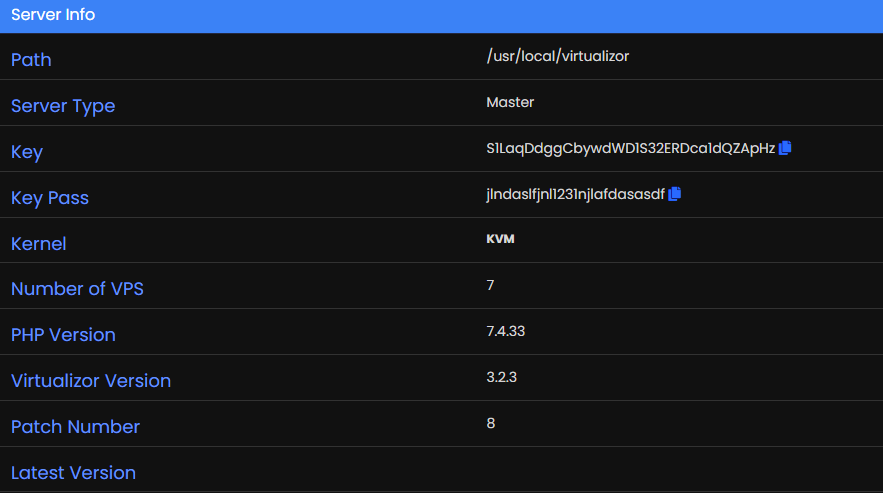The width and height of the screenshot is (883, 493).
Task: Select the Server Type label
Action: point(63,106)
